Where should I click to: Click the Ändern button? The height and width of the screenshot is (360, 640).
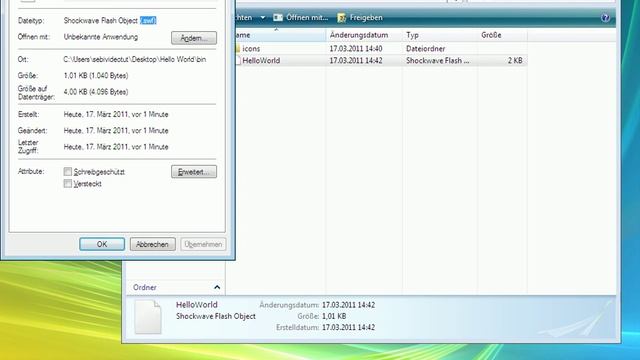coord(194,38)
